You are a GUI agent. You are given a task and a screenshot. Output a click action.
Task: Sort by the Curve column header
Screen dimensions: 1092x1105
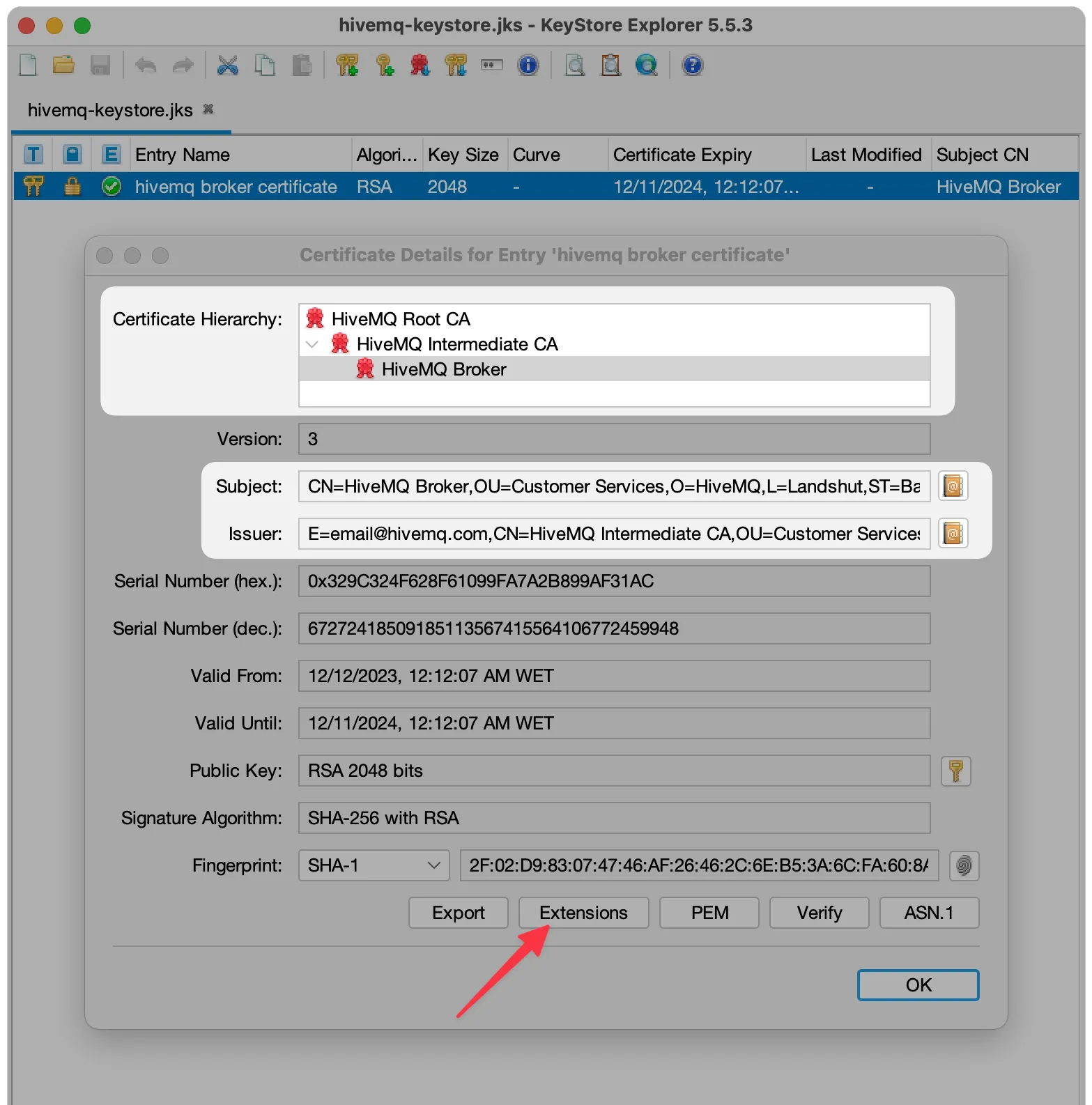coord(557,155)
